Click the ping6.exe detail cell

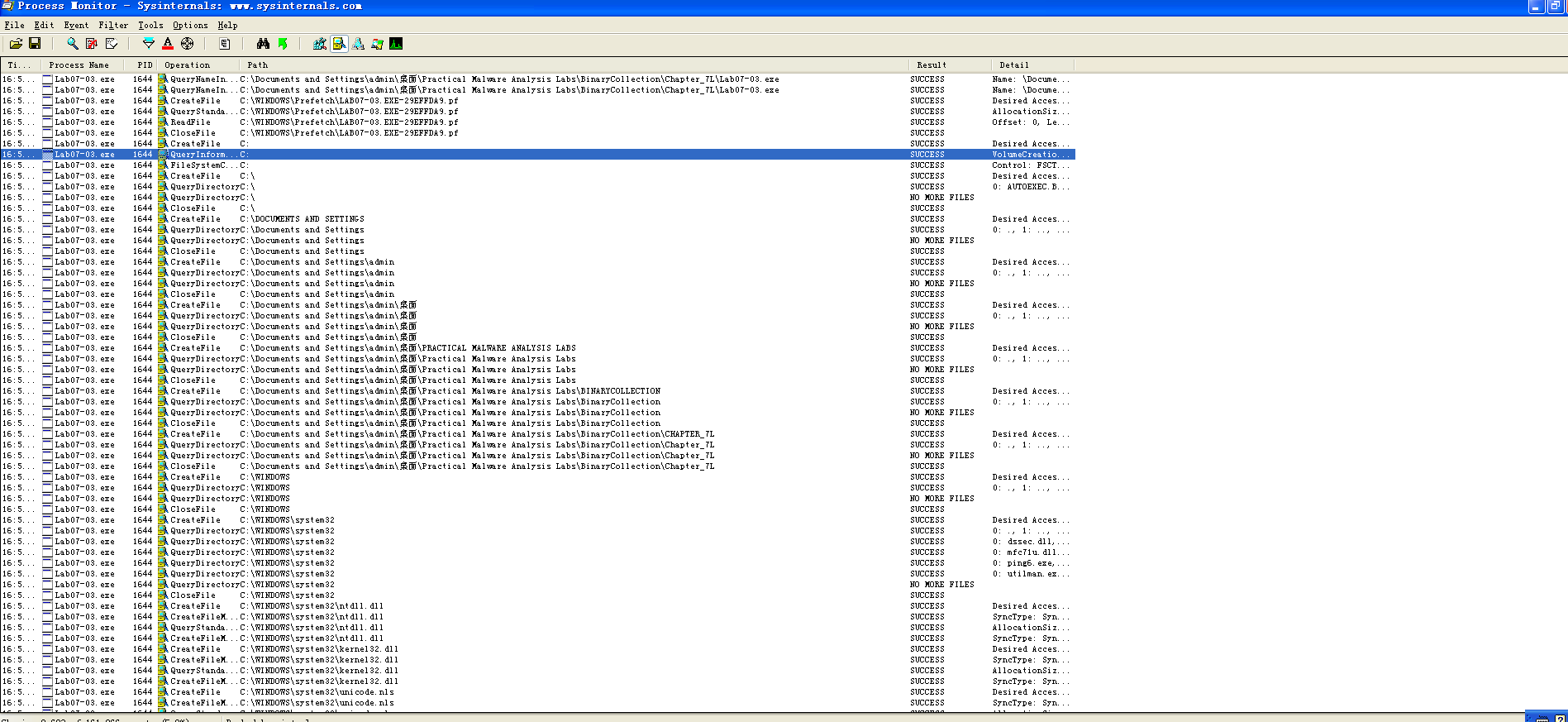tap(1031, 563)
